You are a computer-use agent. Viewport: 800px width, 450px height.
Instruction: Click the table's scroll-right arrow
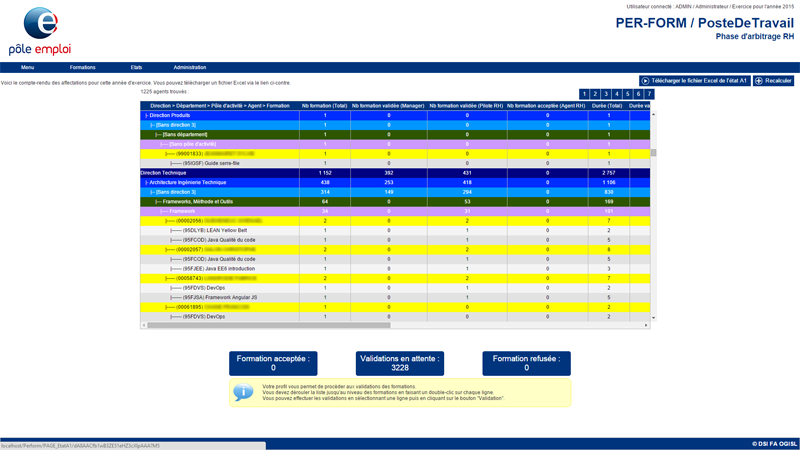click(x=646, y=325)
